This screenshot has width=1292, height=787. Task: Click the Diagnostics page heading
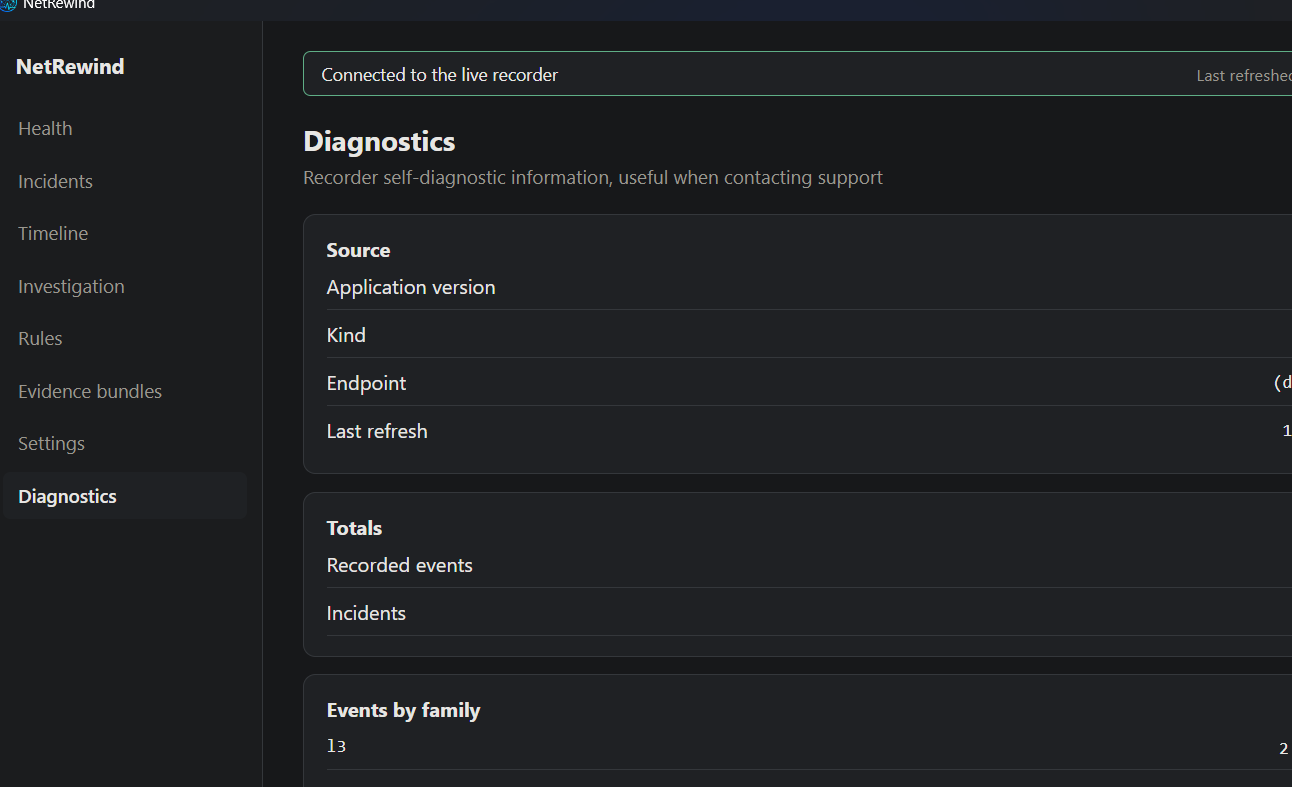pos(379,142)
